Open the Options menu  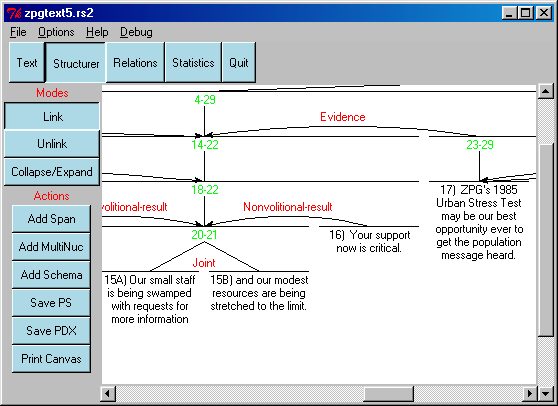[x=56, y=32]
